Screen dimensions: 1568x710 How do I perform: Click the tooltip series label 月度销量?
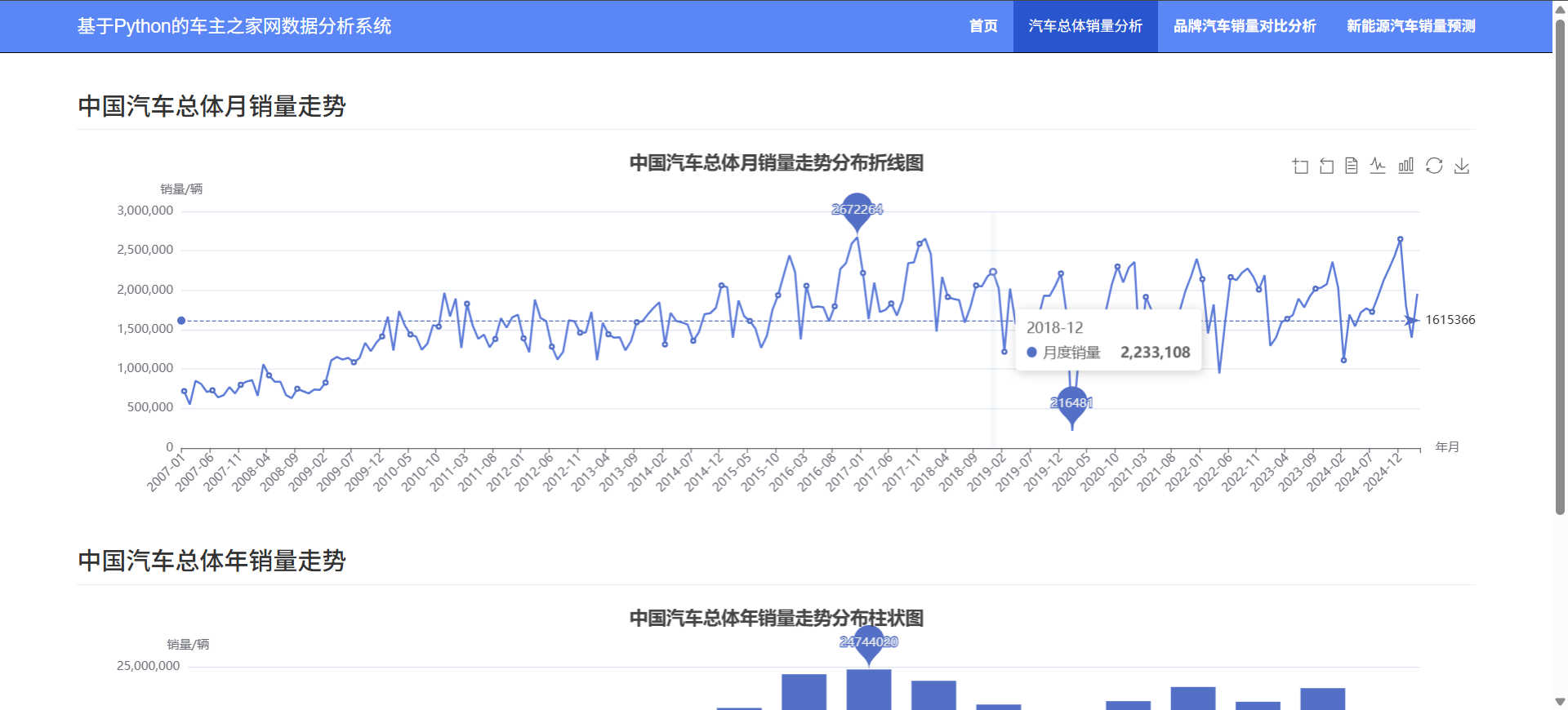click(x=1071, y=353)
